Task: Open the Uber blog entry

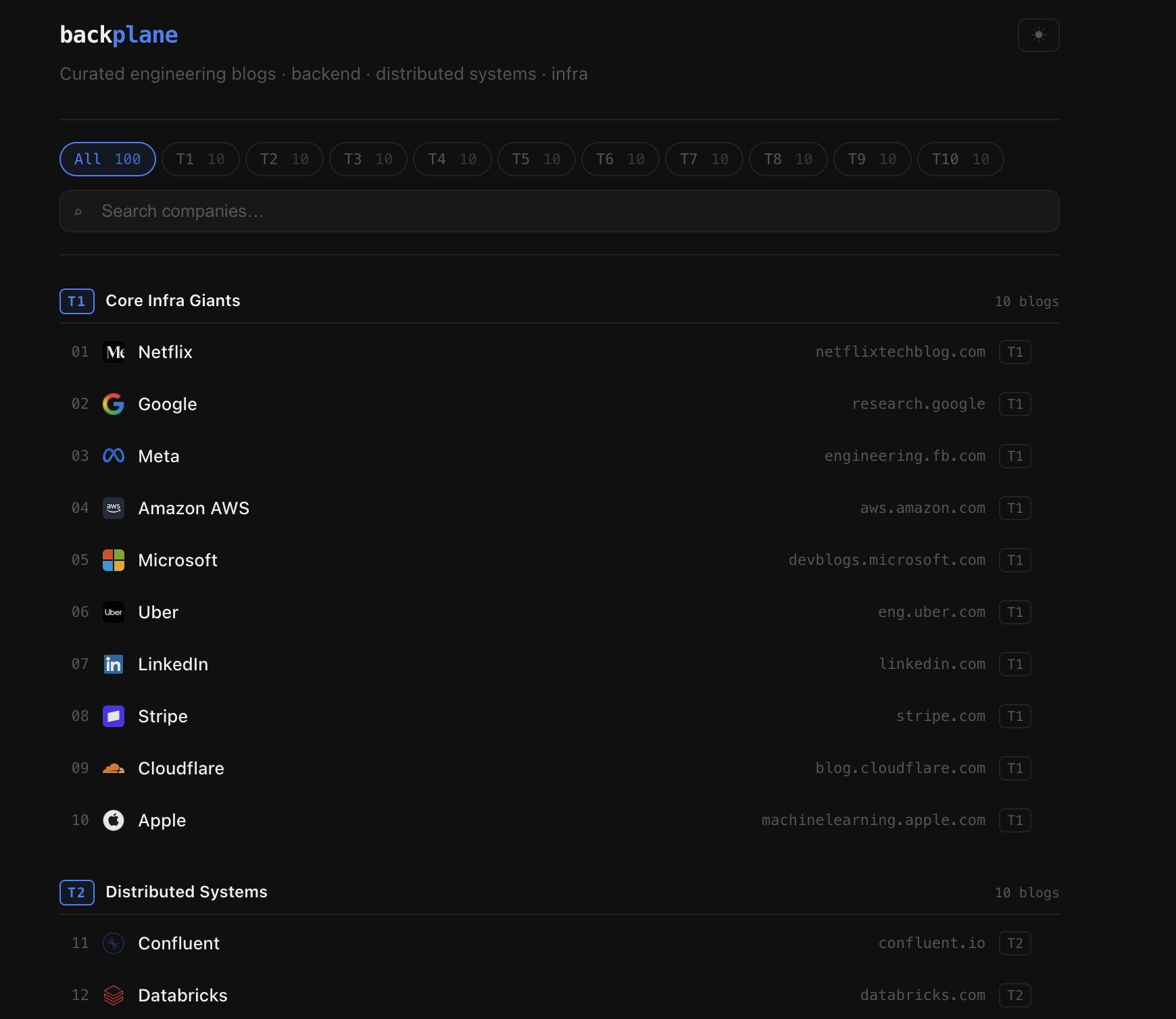Action: click(559, 612)
